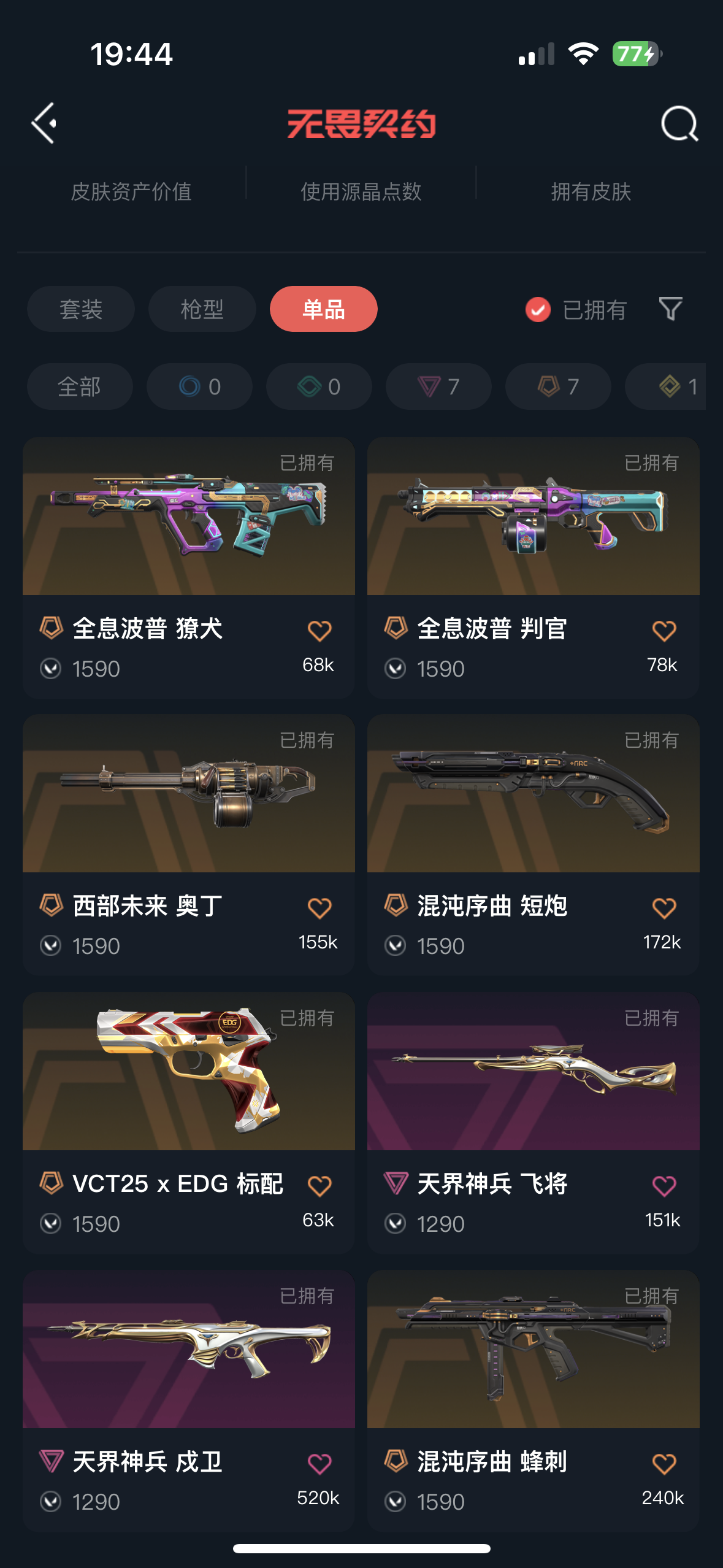Open the search magnifier icon

pos(679,124)
